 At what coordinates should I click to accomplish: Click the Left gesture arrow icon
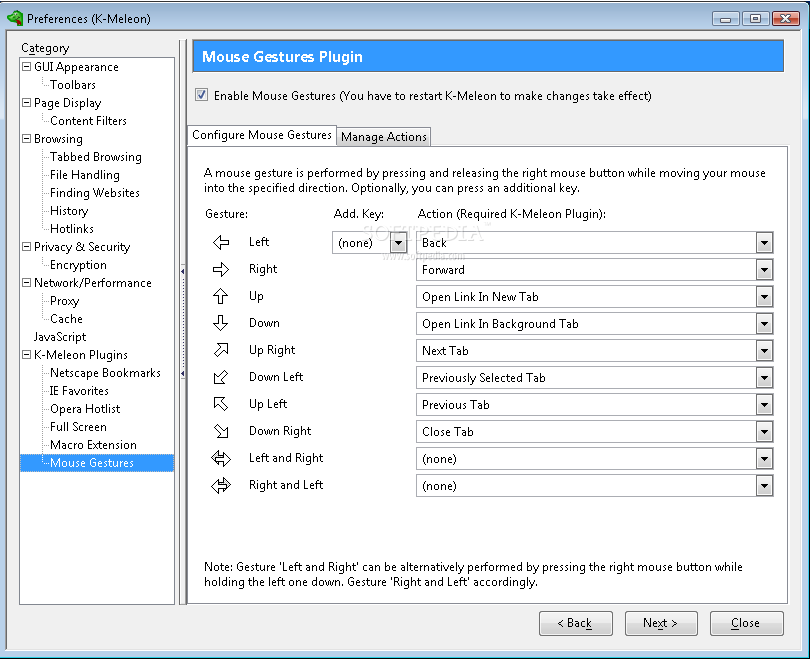click(221, 242)
